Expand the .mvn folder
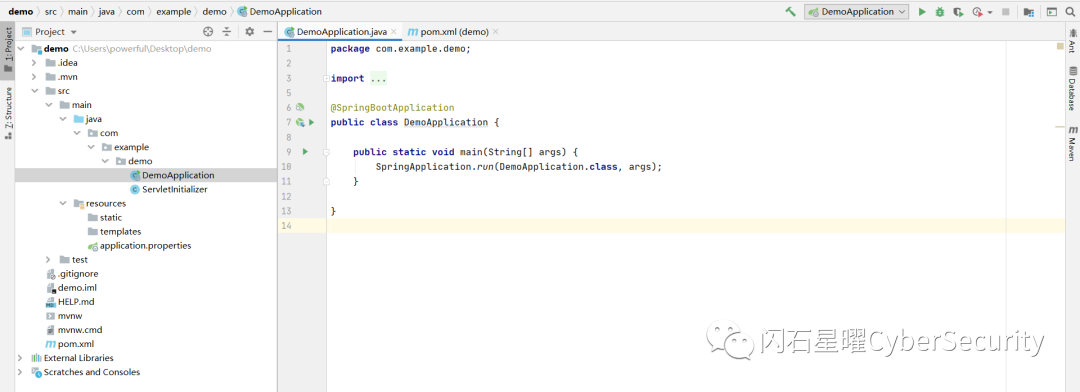Image resolution: width=1080 pixels, height=392 pixels. point(34,77)
